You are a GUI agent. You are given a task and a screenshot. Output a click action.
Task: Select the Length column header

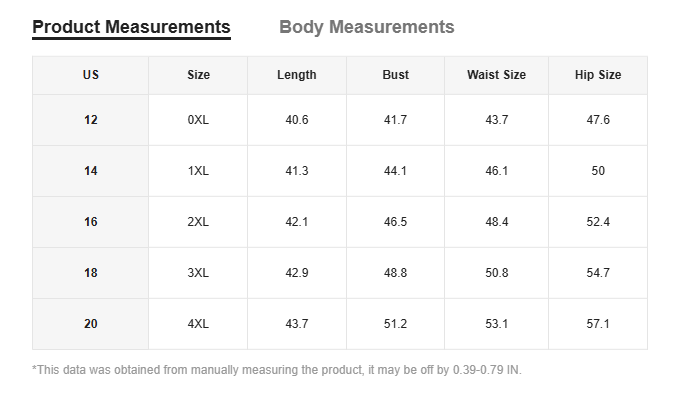(x=297, y=75)
